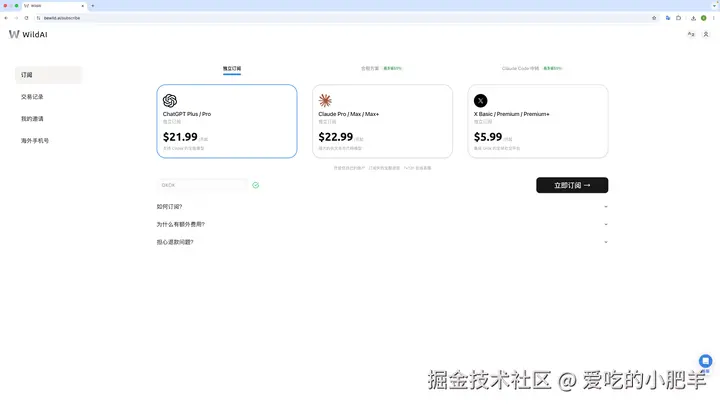Open a new browser tab
Viewport: 720px width, 405px height.
point(92,6)
